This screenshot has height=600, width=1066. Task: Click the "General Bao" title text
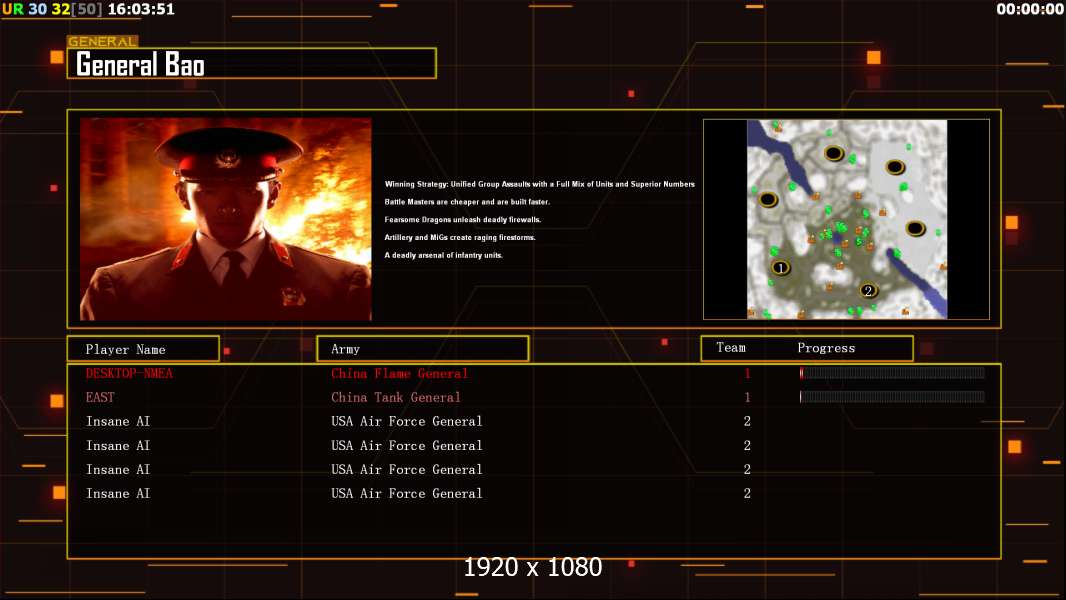point(140,65)
